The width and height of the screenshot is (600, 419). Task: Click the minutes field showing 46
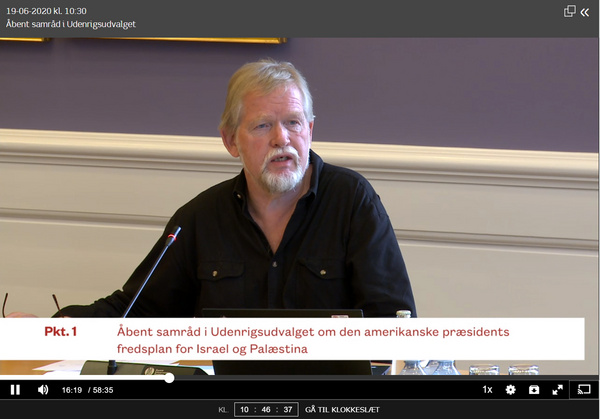point(266,409)
